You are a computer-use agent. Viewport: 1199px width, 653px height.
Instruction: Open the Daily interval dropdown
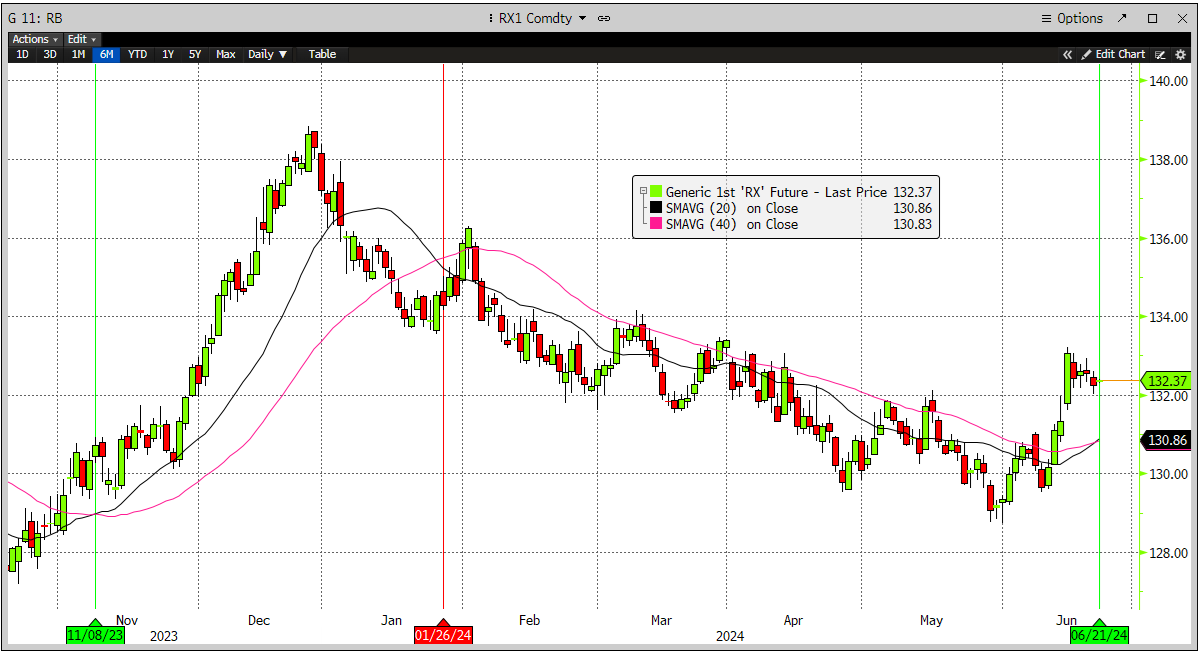[x=266, y=54]
